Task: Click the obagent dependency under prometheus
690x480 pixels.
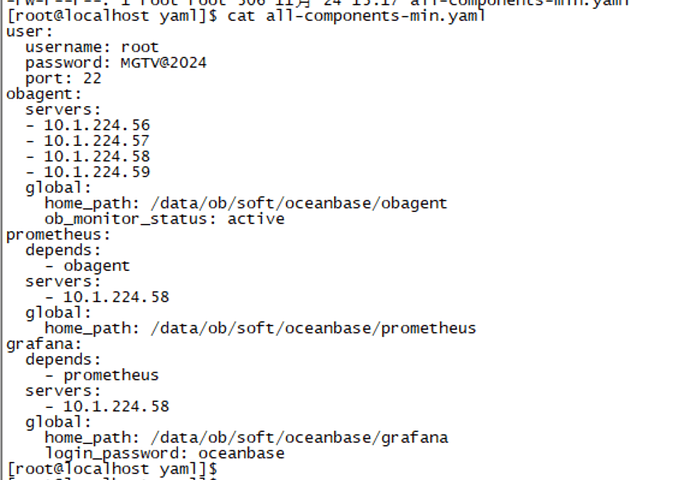Action: 96,265
